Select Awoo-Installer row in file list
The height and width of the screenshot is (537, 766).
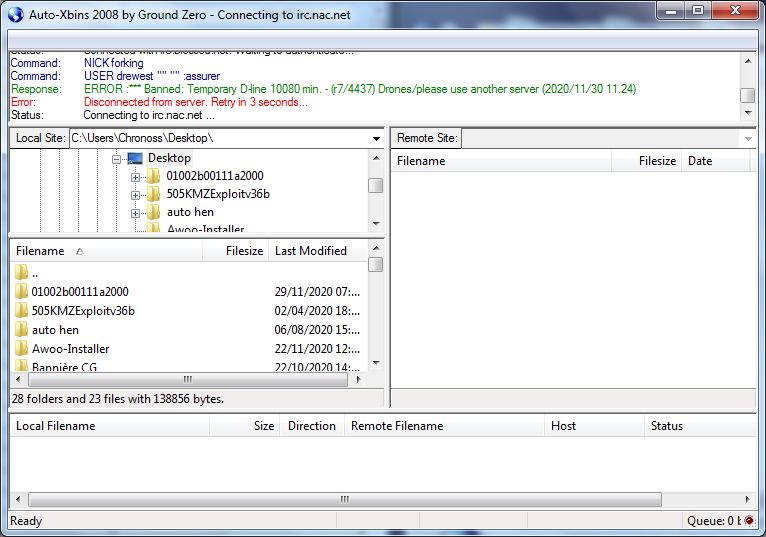189,349
